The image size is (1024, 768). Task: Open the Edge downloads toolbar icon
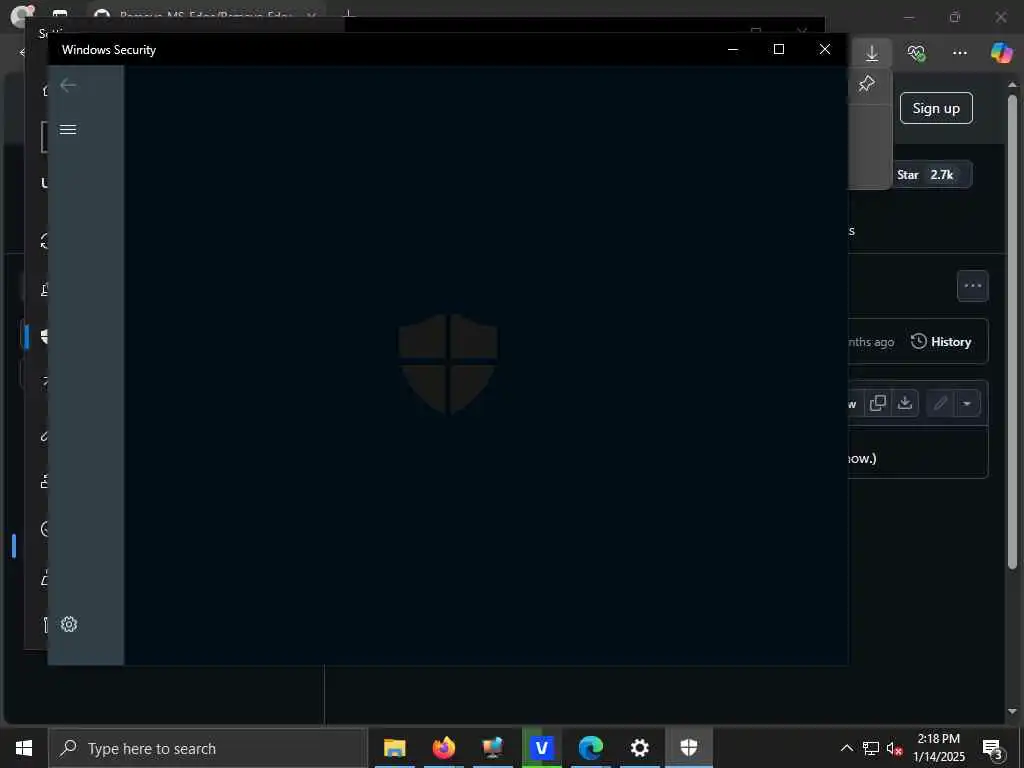click(x=872, y=53)
